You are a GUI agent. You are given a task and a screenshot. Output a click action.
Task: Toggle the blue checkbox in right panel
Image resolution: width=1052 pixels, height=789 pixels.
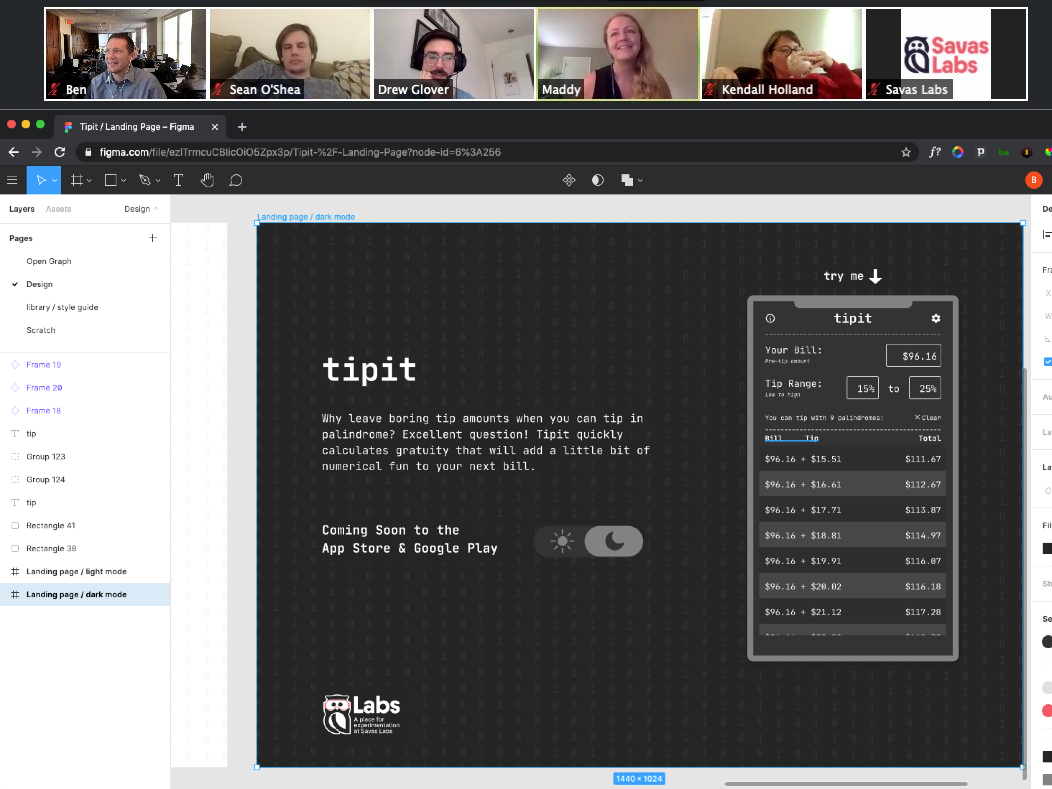coord(1047,361)
